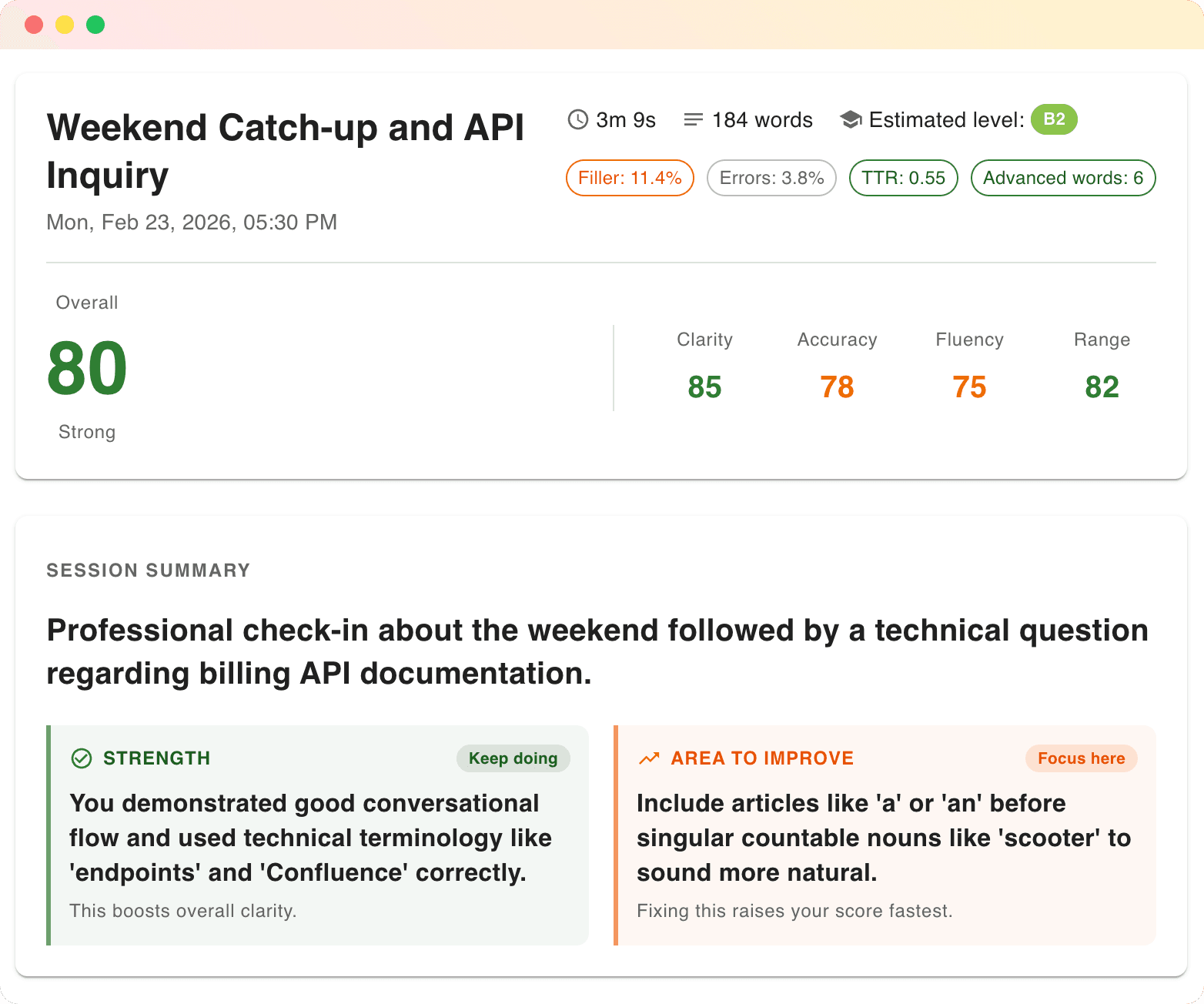Click the Focus here badge
Screen dimensions: 1204x1004
click(x=1081, y=758)
